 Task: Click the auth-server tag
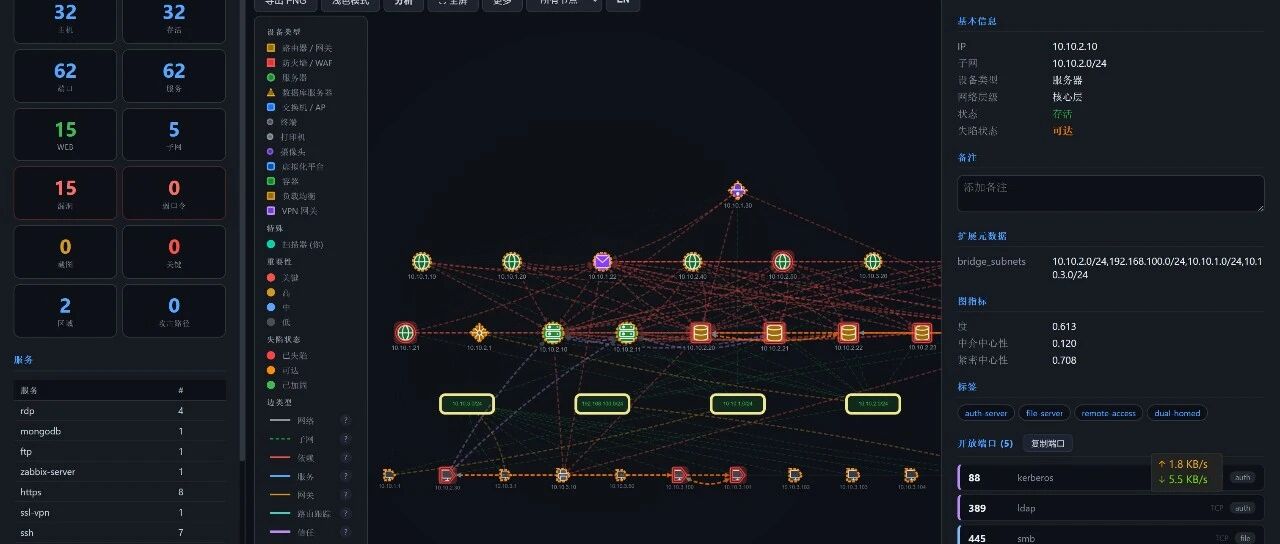[x=985, y=413]
